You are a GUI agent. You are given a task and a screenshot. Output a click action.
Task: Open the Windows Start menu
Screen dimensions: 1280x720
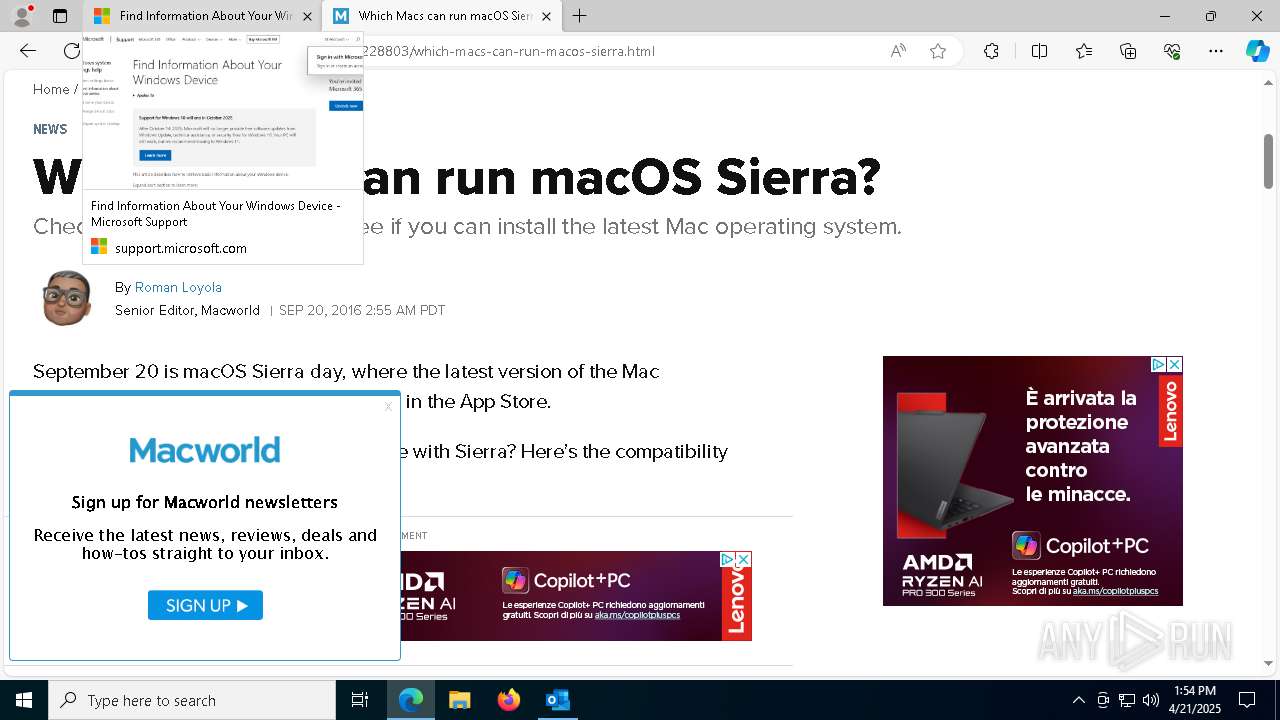(x=24, y=700)
